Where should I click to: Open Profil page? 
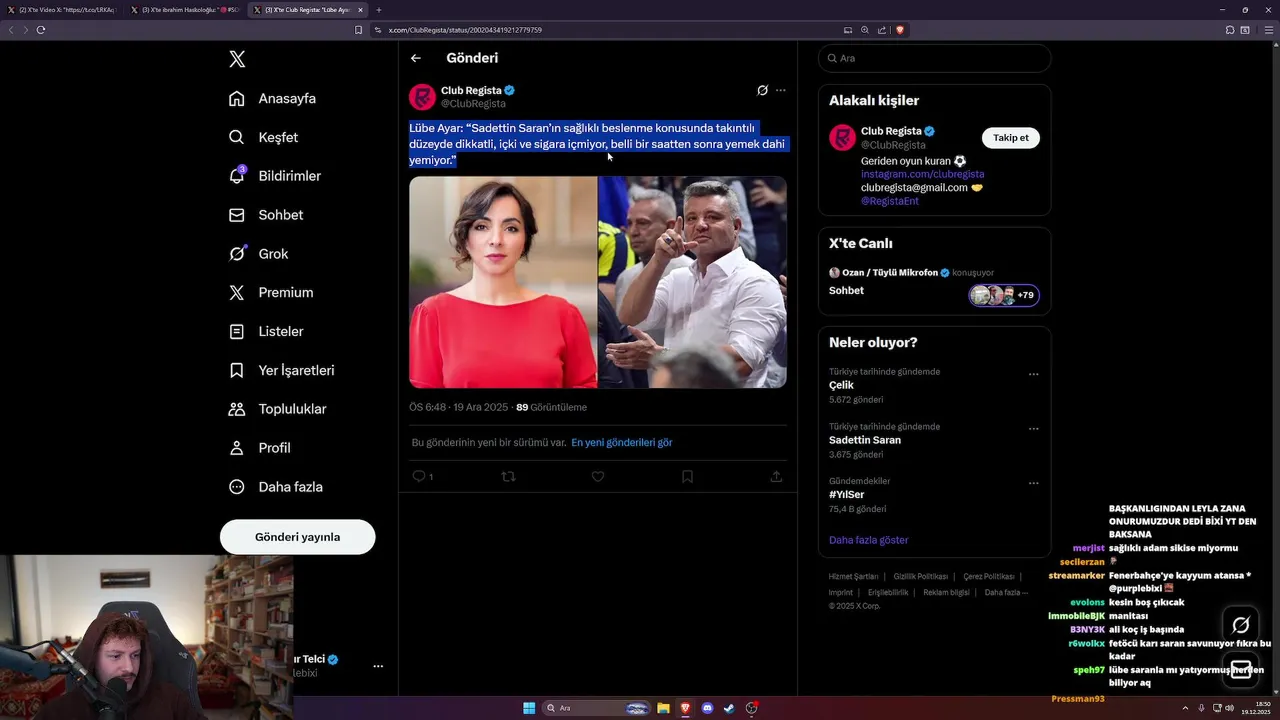259,448
